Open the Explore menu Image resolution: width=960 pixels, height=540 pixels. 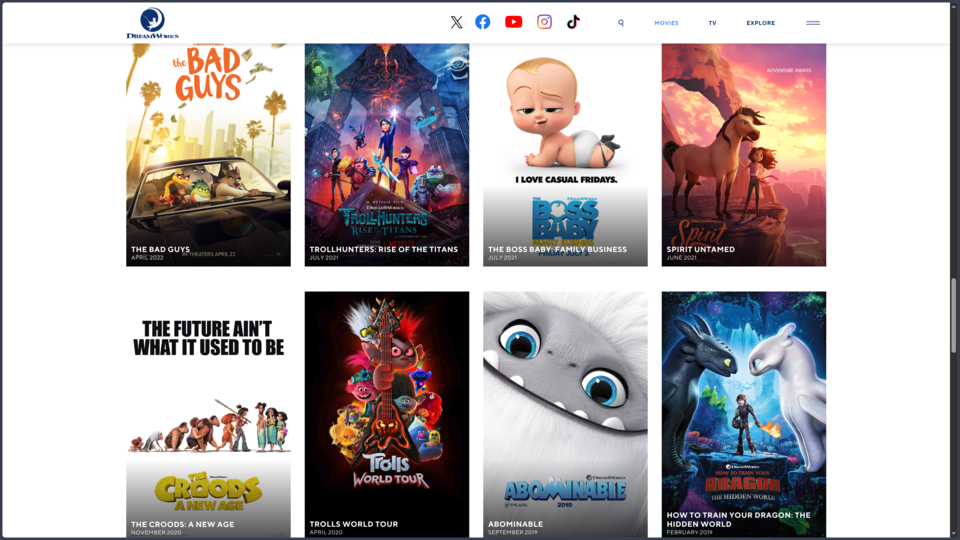[x=760, y=23]
